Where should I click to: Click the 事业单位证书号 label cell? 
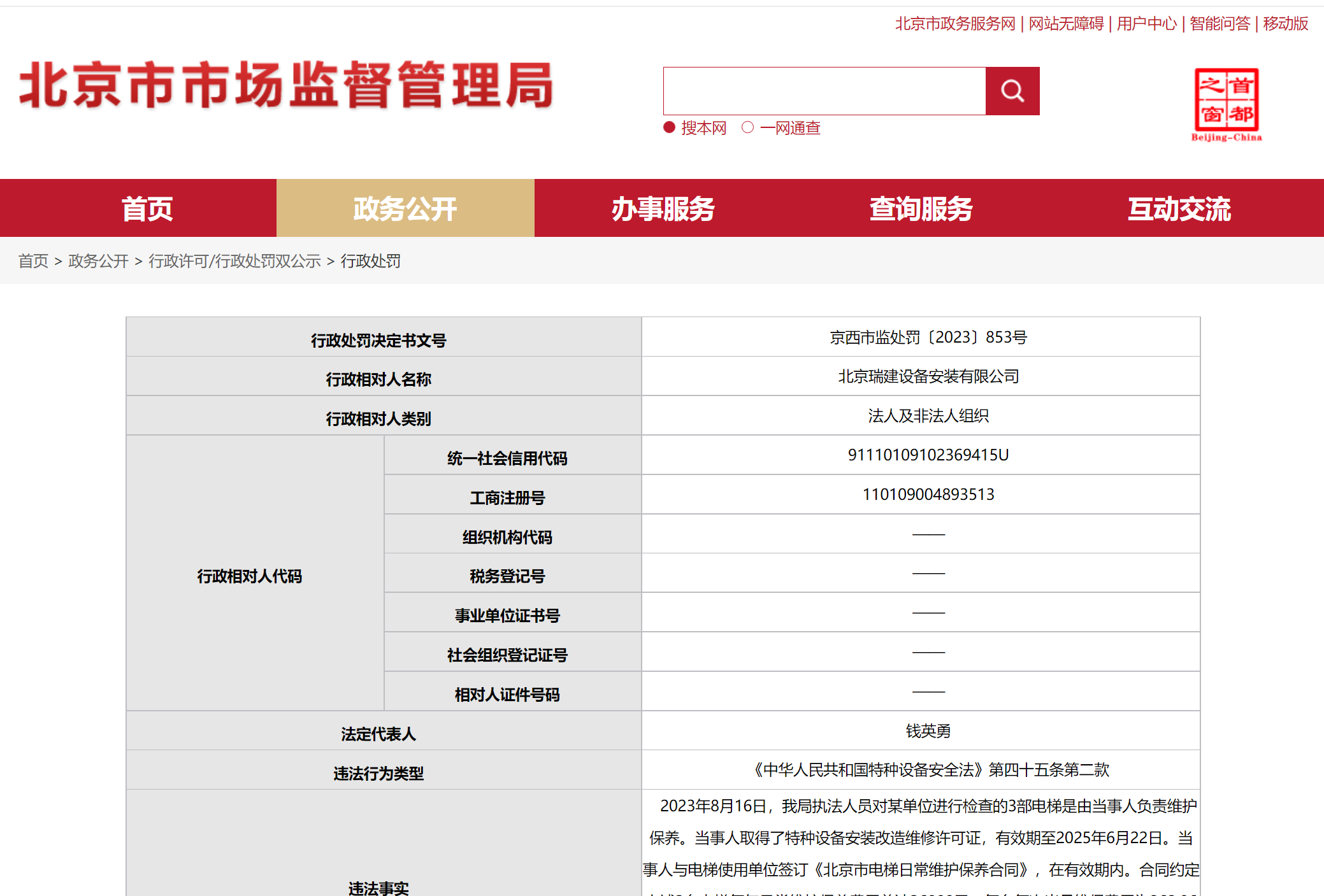click(513, 613)
